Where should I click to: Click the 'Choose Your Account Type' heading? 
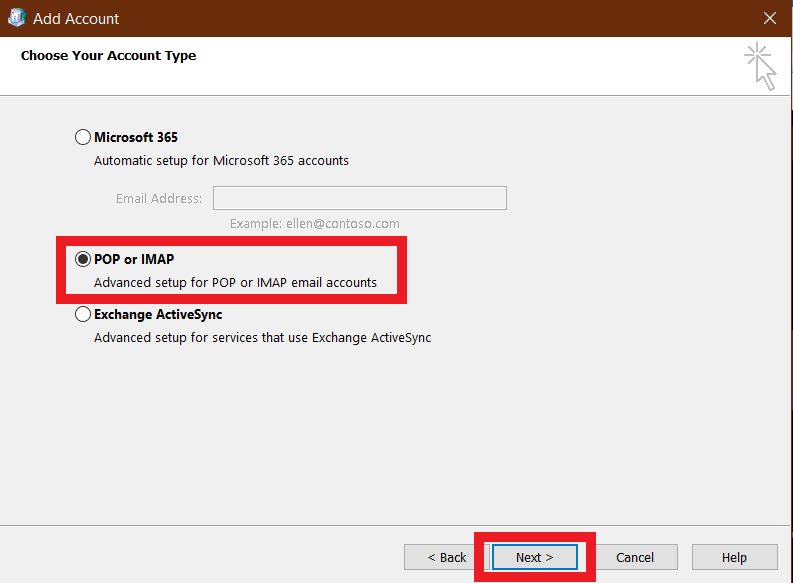(x=108, y=56)
